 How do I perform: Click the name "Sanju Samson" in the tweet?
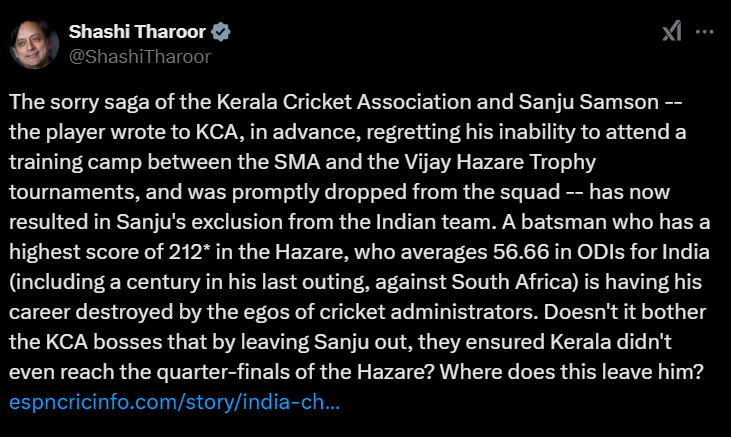(588, 102)
